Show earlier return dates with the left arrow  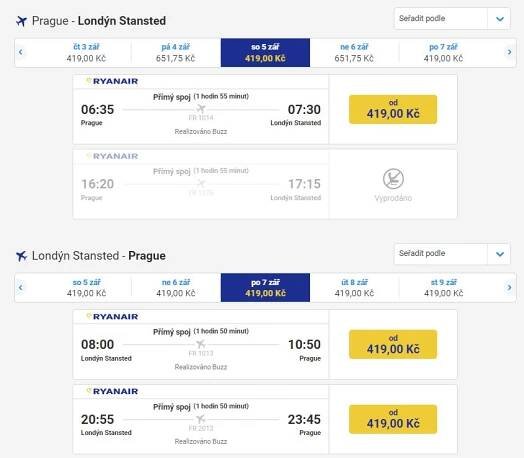click(21, 287)
